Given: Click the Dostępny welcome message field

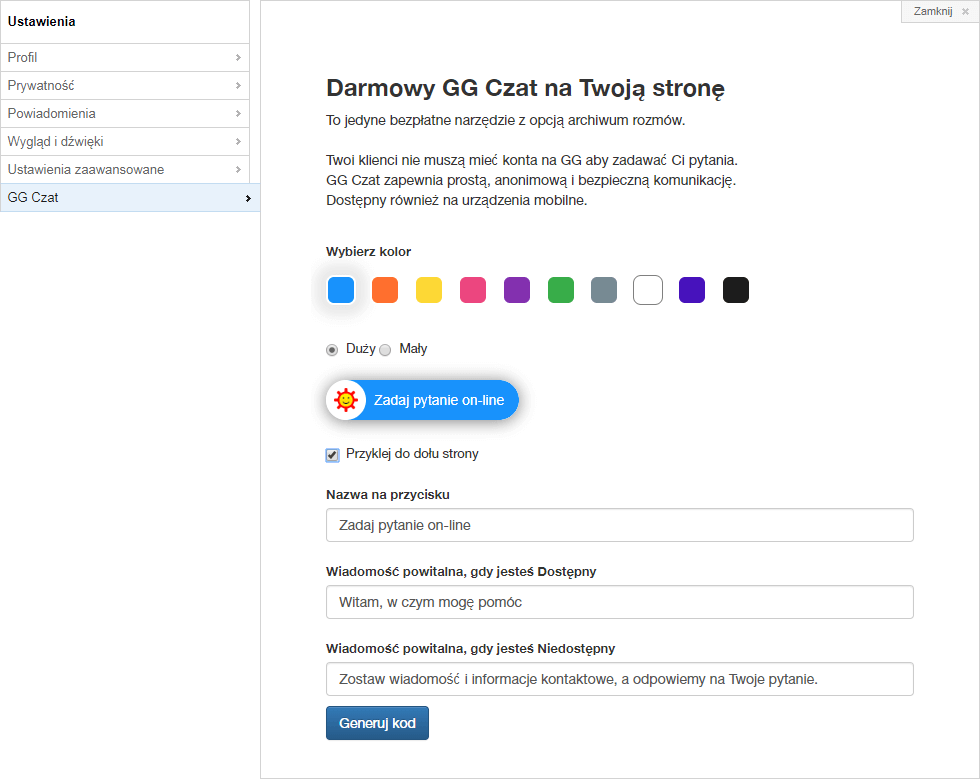Looking at the screenshot, I should (x=620, y=602).
